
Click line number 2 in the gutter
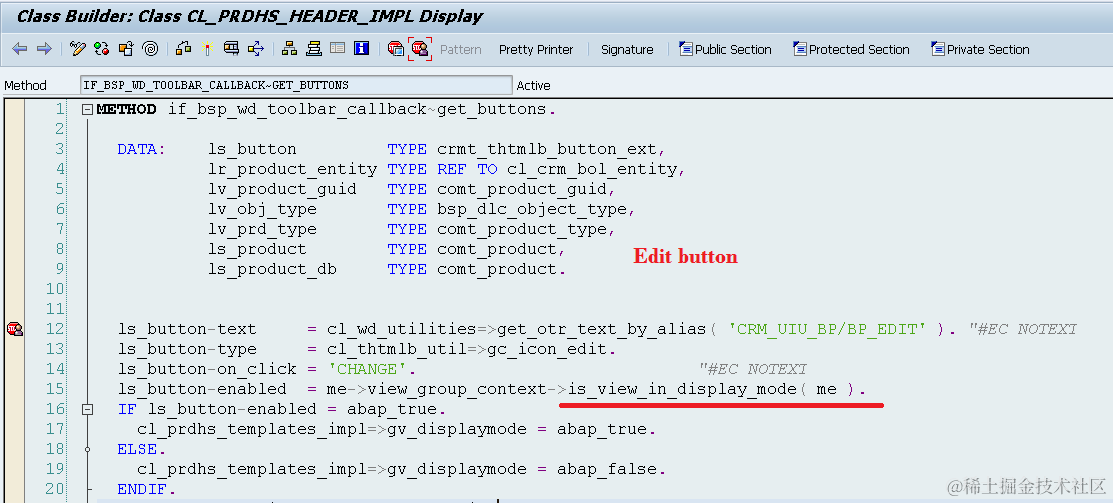[x=59, y=129]
